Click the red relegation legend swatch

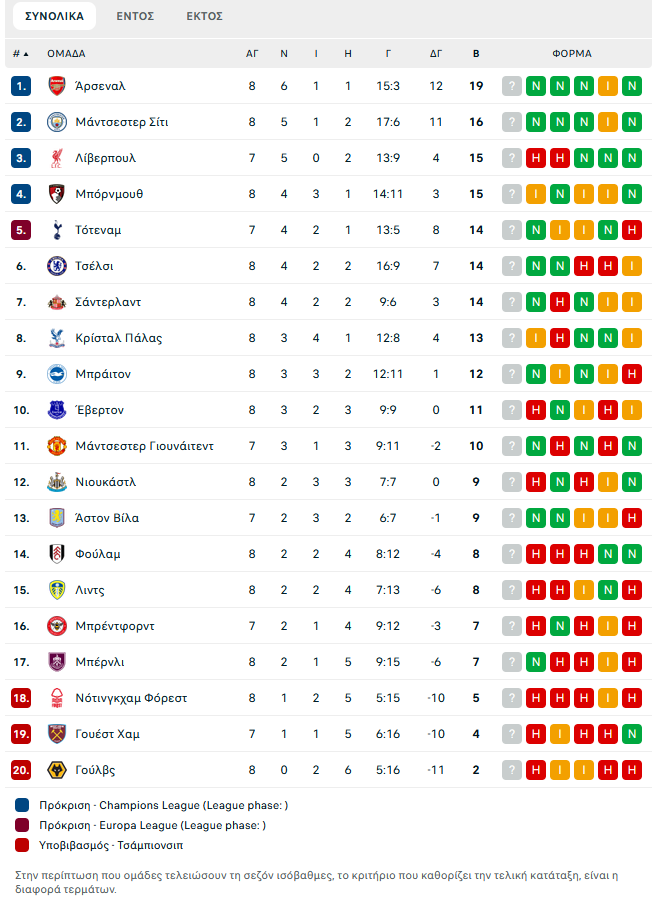coord(23,845)
